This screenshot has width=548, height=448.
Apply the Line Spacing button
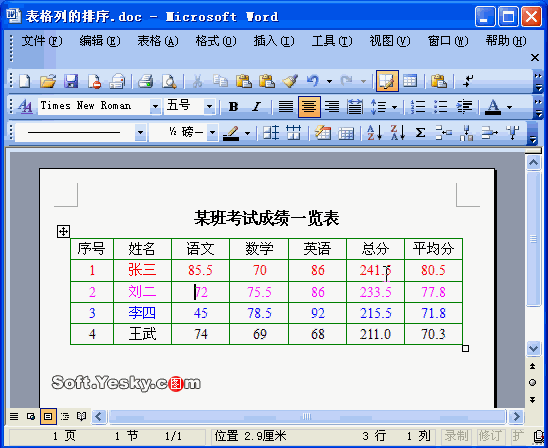pos(378,106)
